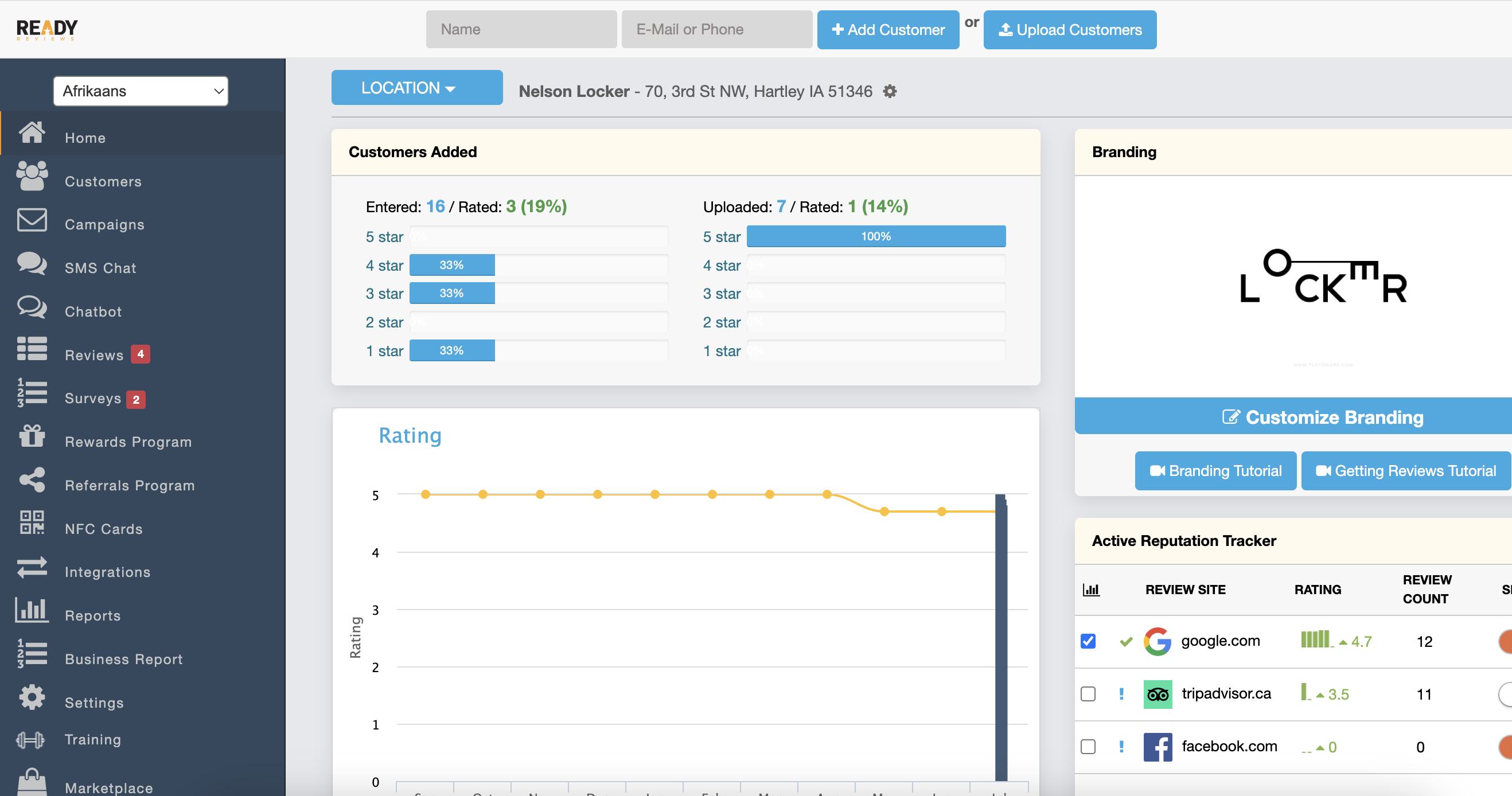
Task: Click the Rewards Program gift icon
Action: (x=32, y=436)
